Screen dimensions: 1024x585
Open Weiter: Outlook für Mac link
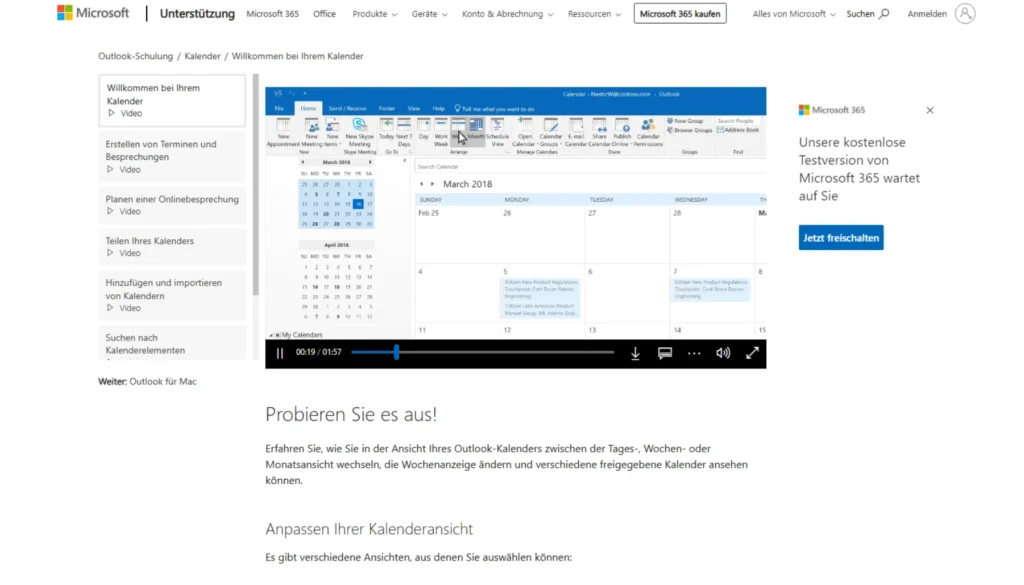[163, 381]
